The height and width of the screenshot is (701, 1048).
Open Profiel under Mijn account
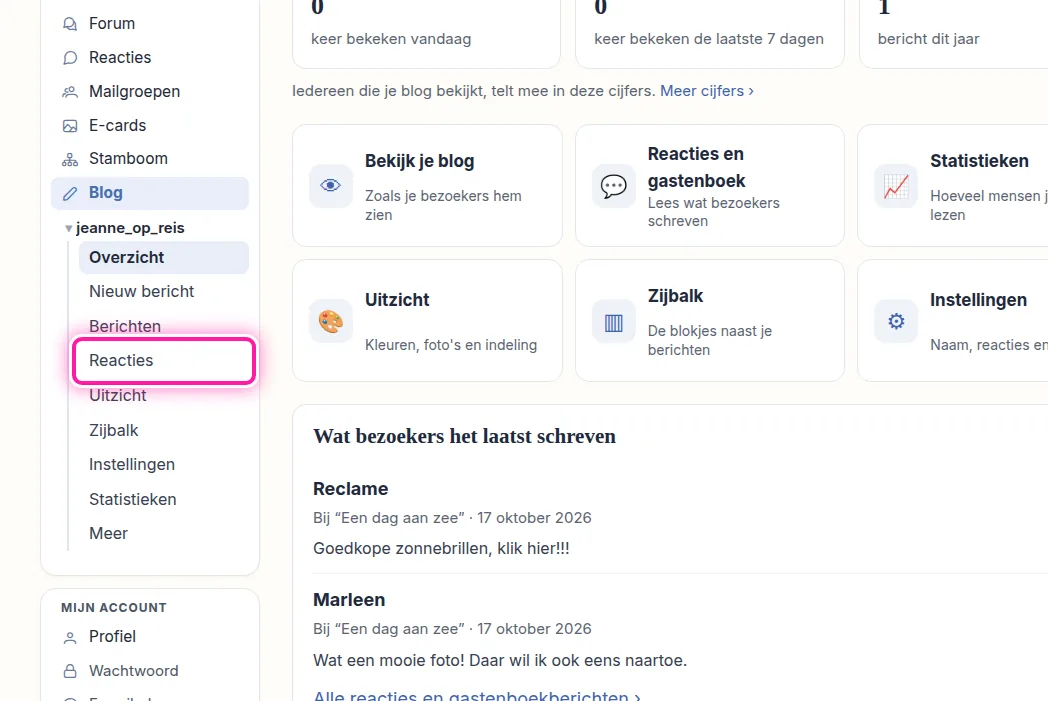click(112, 637)
